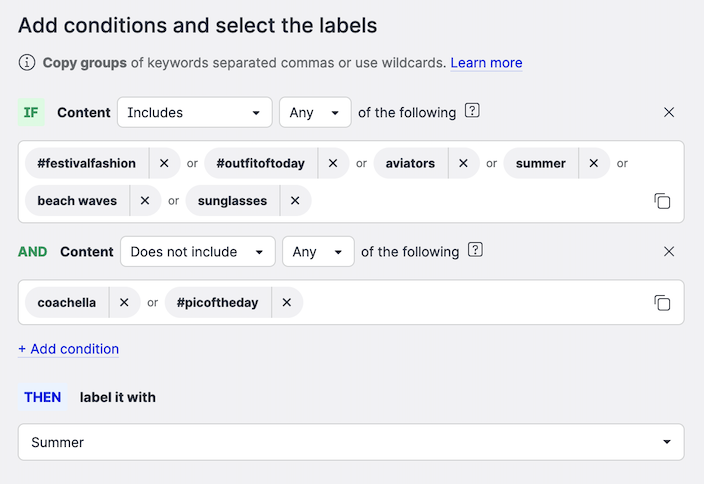
Task: Expand the Any dropdown in IF row
Action: tap(314, 112)
